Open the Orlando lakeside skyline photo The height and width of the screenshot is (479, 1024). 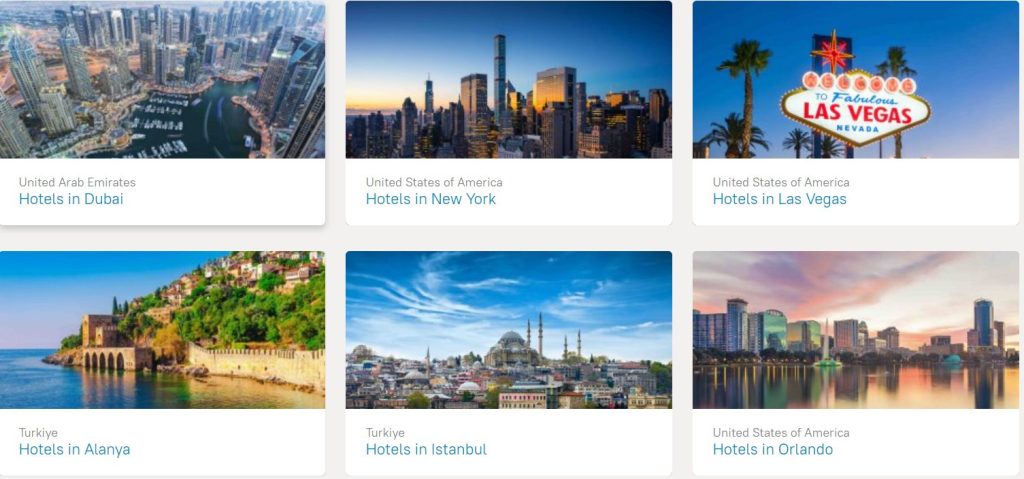click(x=856, y=330)
